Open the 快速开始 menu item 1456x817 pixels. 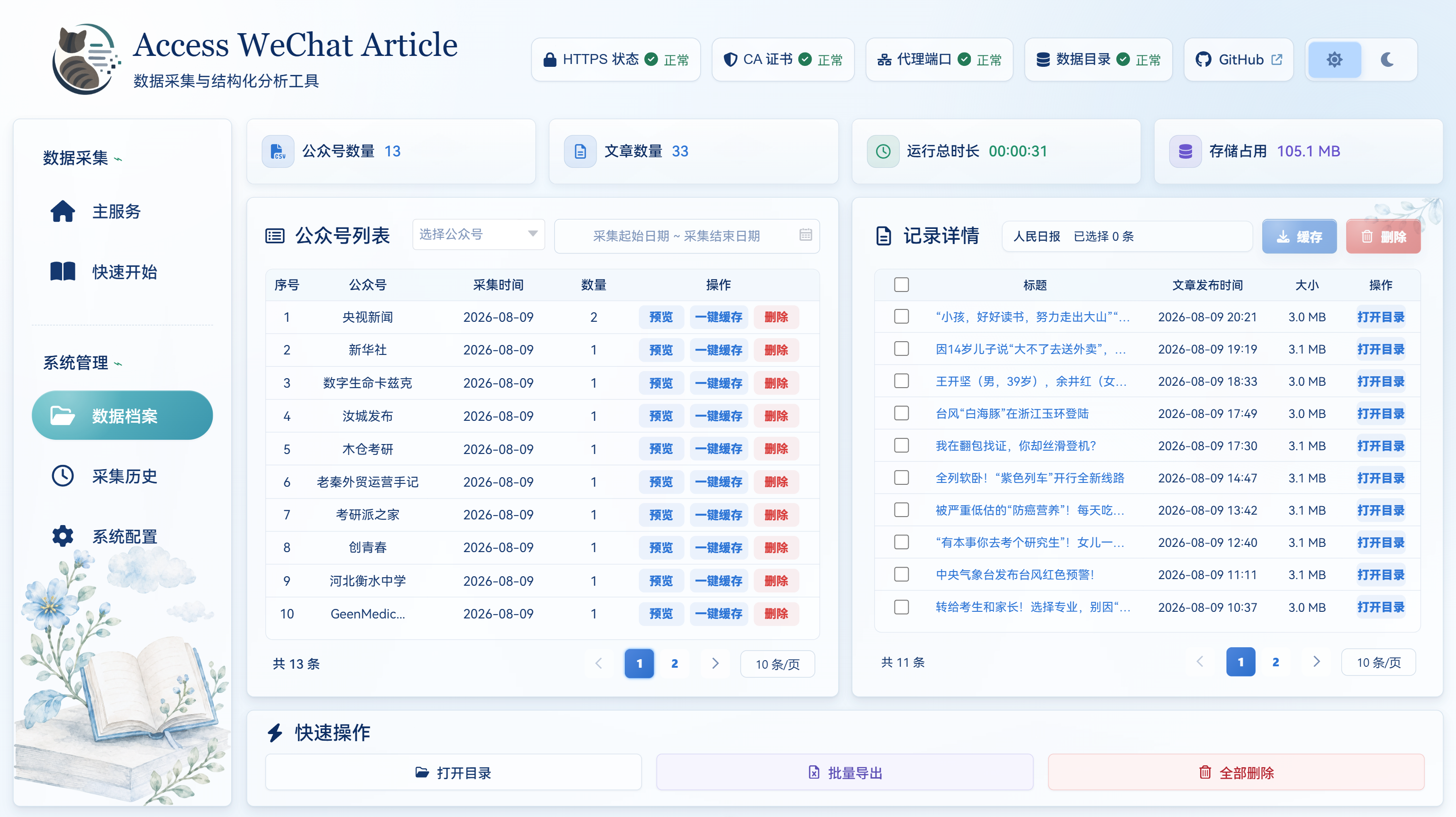[x=122, y=272]
